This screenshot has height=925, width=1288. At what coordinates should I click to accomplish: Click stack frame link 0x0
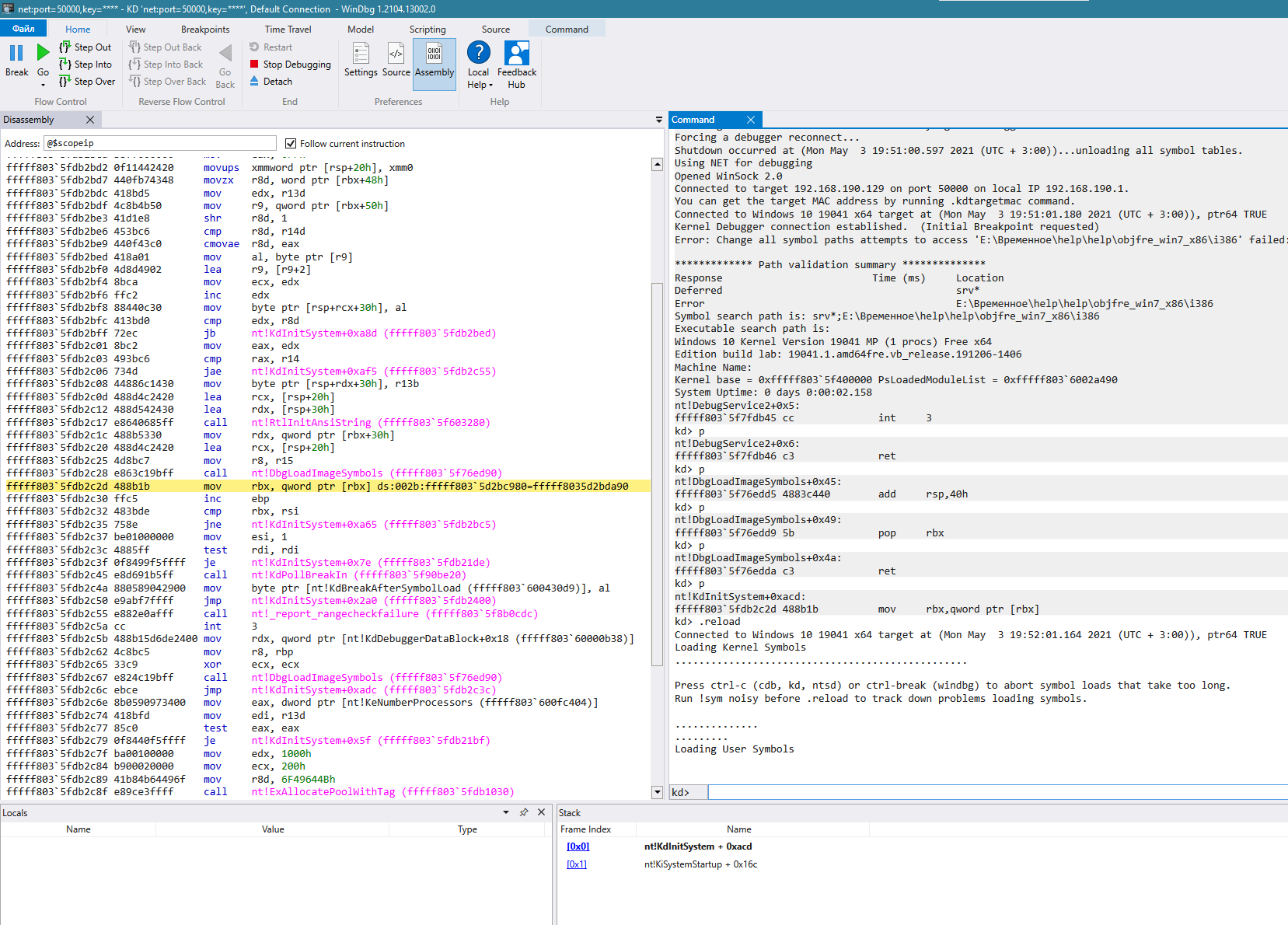pos(578,846)
